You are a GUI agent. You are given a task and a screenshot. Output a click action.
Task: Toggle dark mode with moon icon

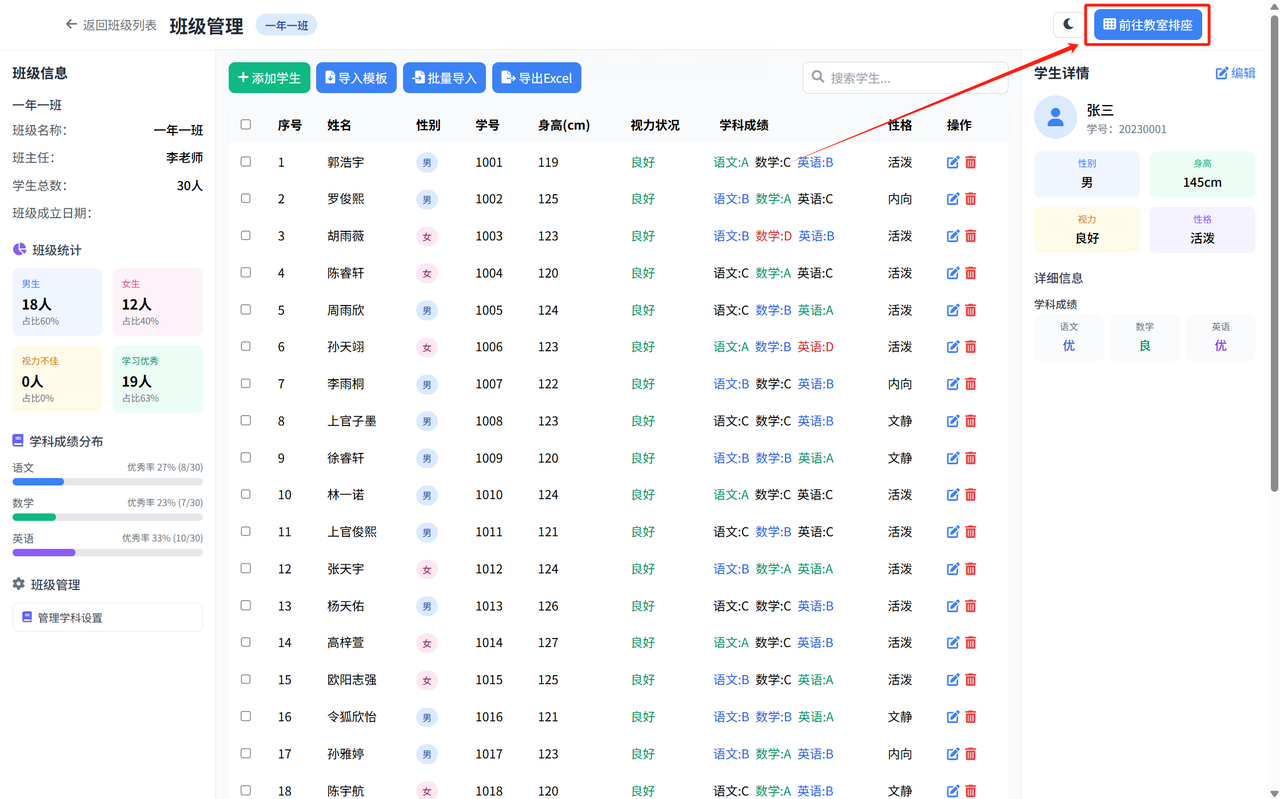click(x=1068, y=24)
